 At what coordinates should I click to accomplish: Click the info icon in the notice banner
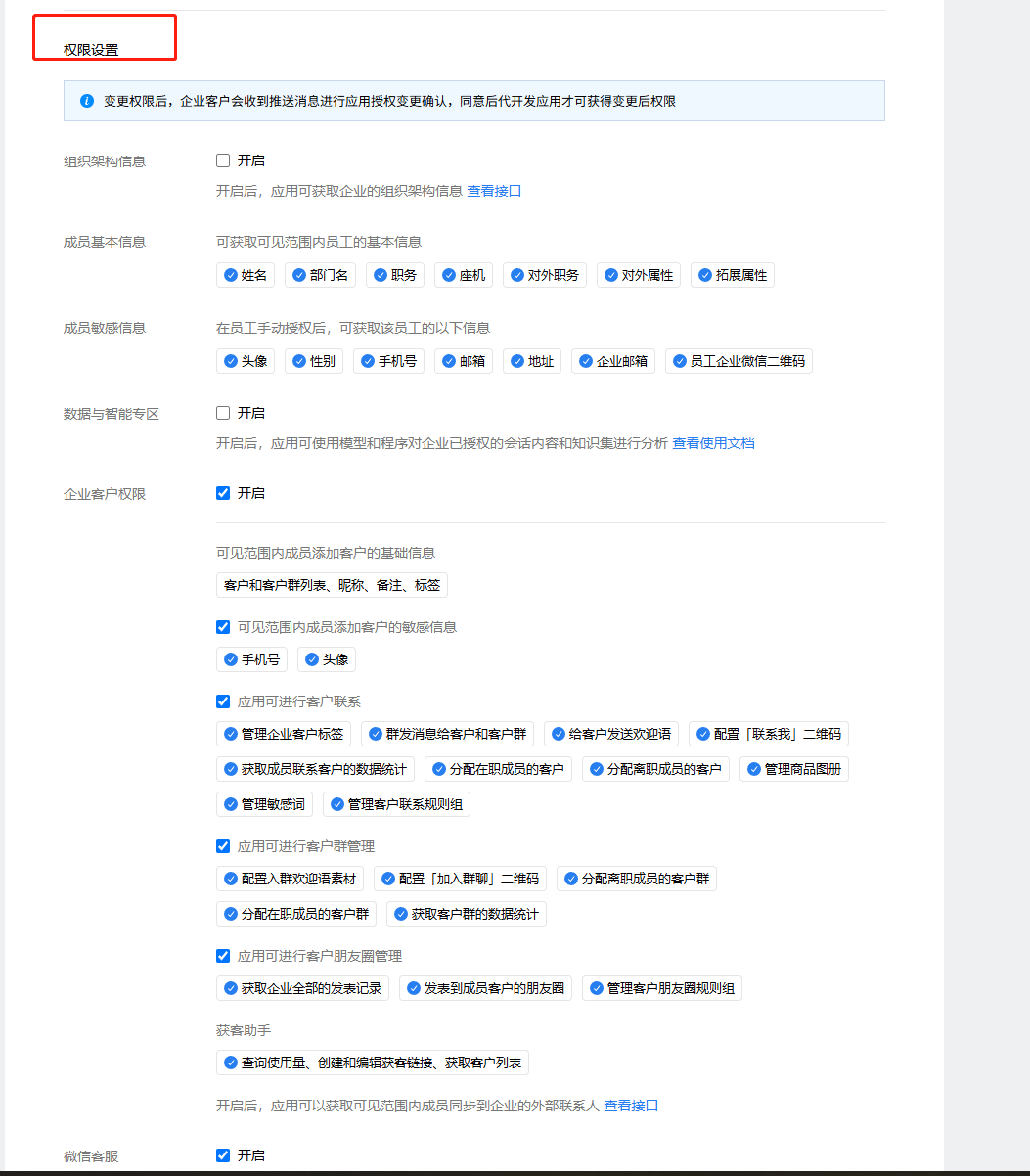[x=87, y=101]
